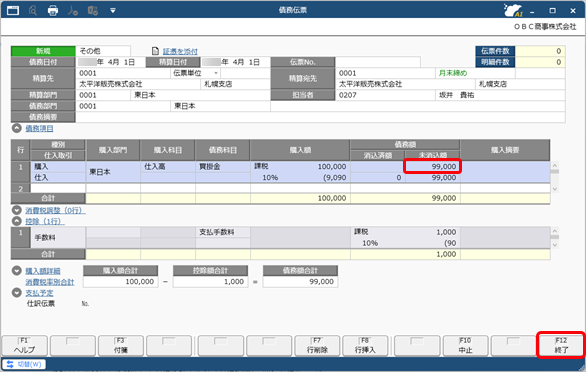
Task: Click down arrow of 債務項目 table scrollbar
Action: pos(555,189)
